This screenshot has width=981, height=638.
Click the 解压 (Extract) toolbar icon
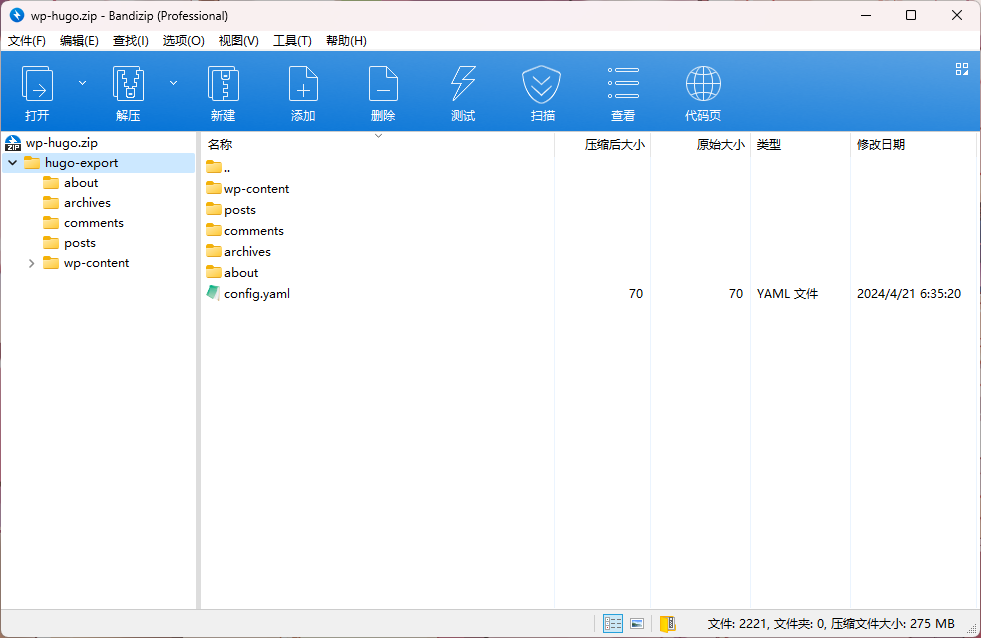(128, 86)
